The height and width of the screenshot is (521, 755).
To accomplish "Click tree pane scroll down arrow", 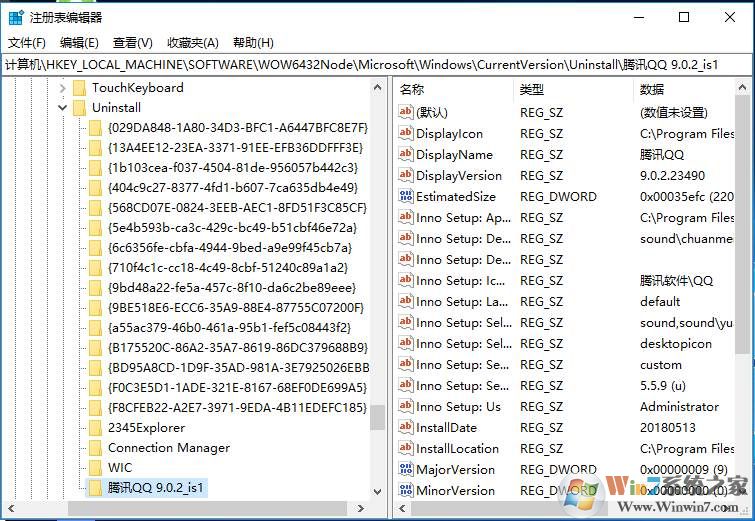I will pos(378,492).
